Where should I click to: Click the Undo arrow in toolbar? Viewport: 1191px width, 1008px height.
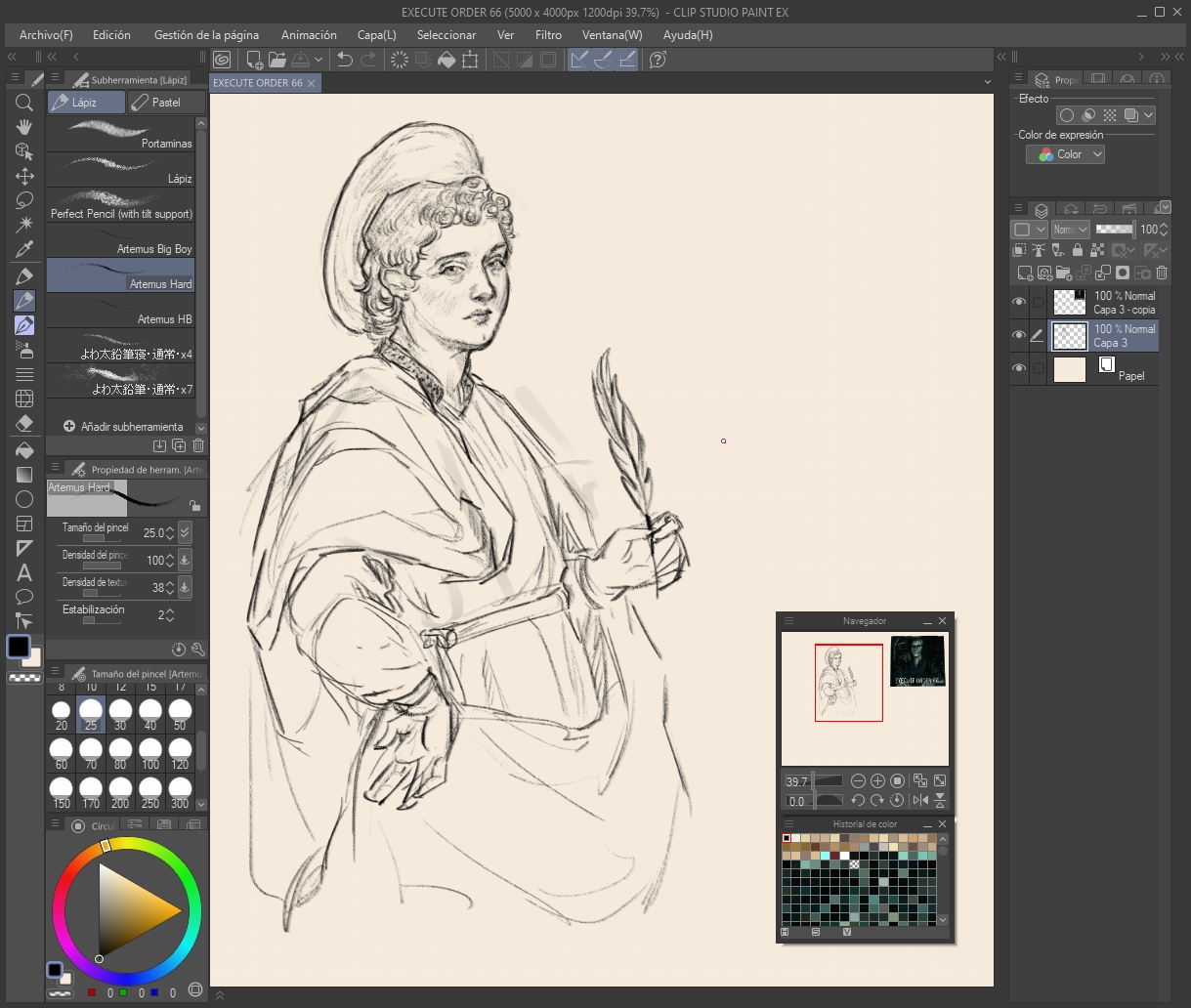coord(344,60)
